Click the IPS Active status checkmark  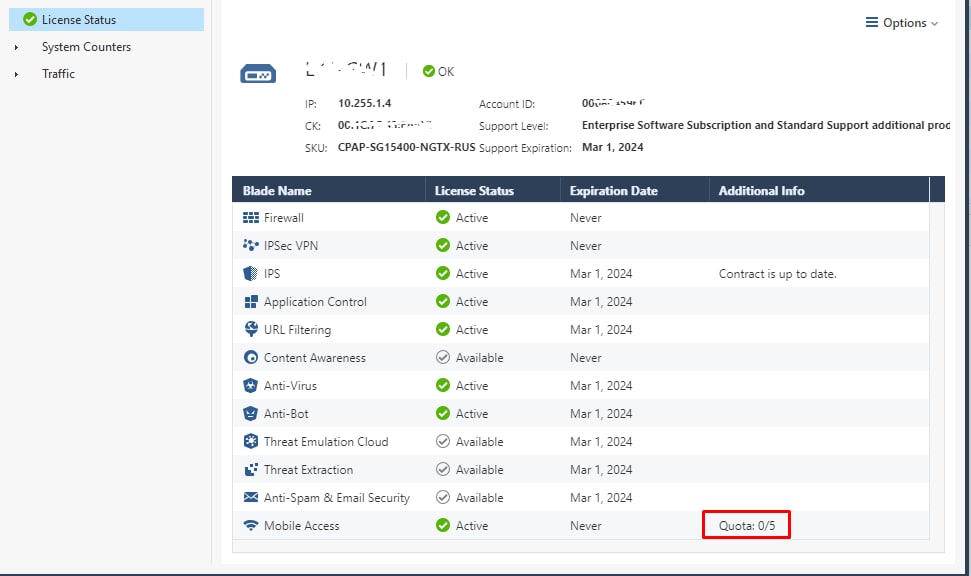[443, 273]
